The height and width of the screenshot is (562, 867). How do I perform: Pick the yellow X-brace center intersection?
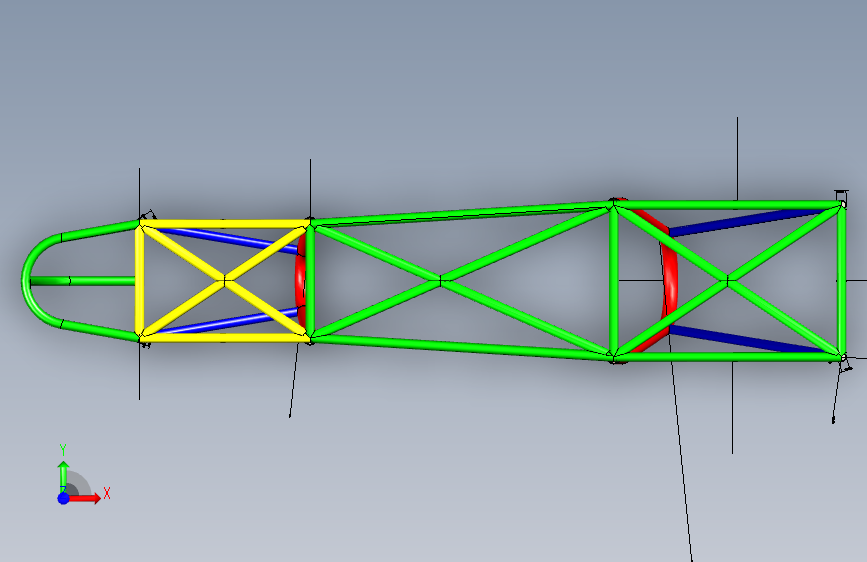(225, 280)
